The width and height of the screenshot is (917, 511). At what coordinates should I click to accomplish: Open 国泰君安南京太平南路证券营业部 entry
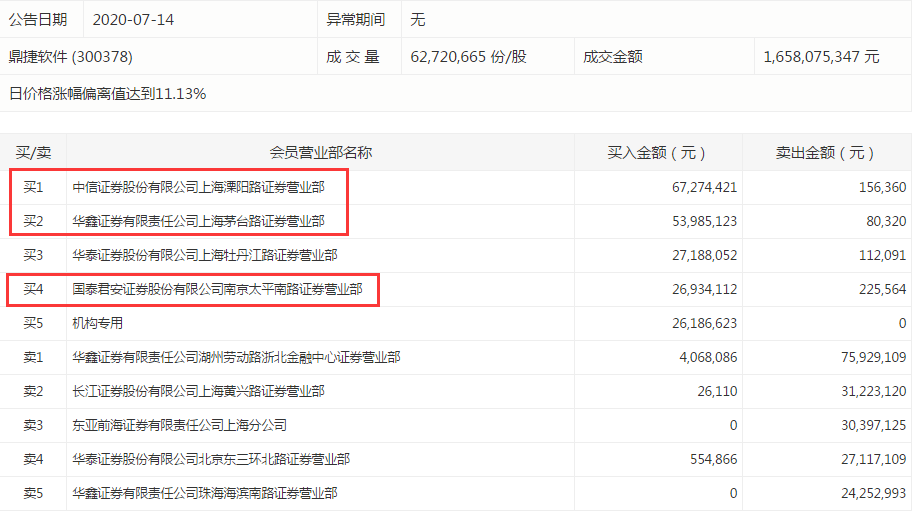coord(217,290)
